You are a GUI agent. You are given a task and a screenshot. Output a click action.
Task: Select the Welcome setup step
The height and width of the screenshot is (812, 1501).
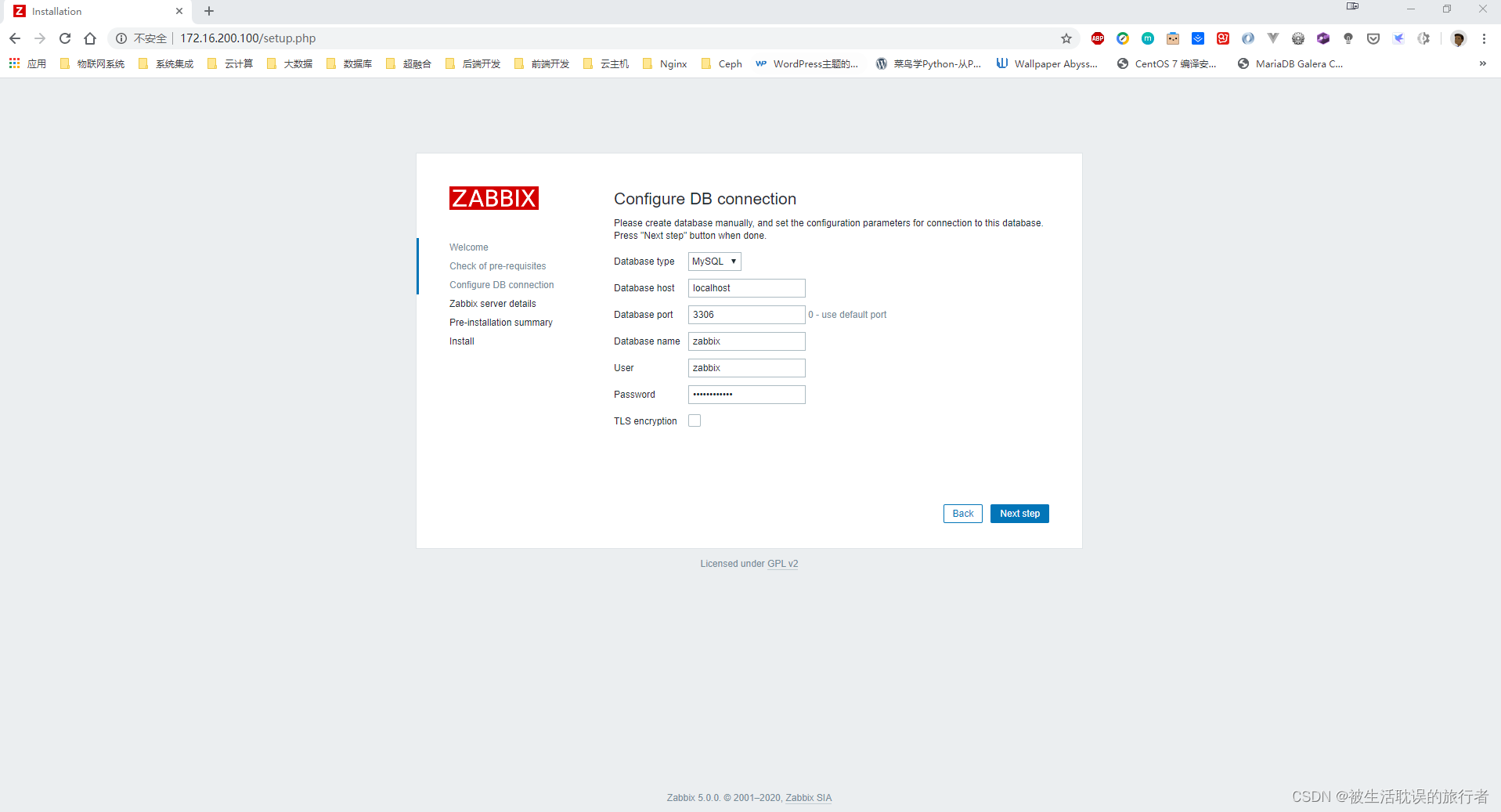click(x=468, y=247)
